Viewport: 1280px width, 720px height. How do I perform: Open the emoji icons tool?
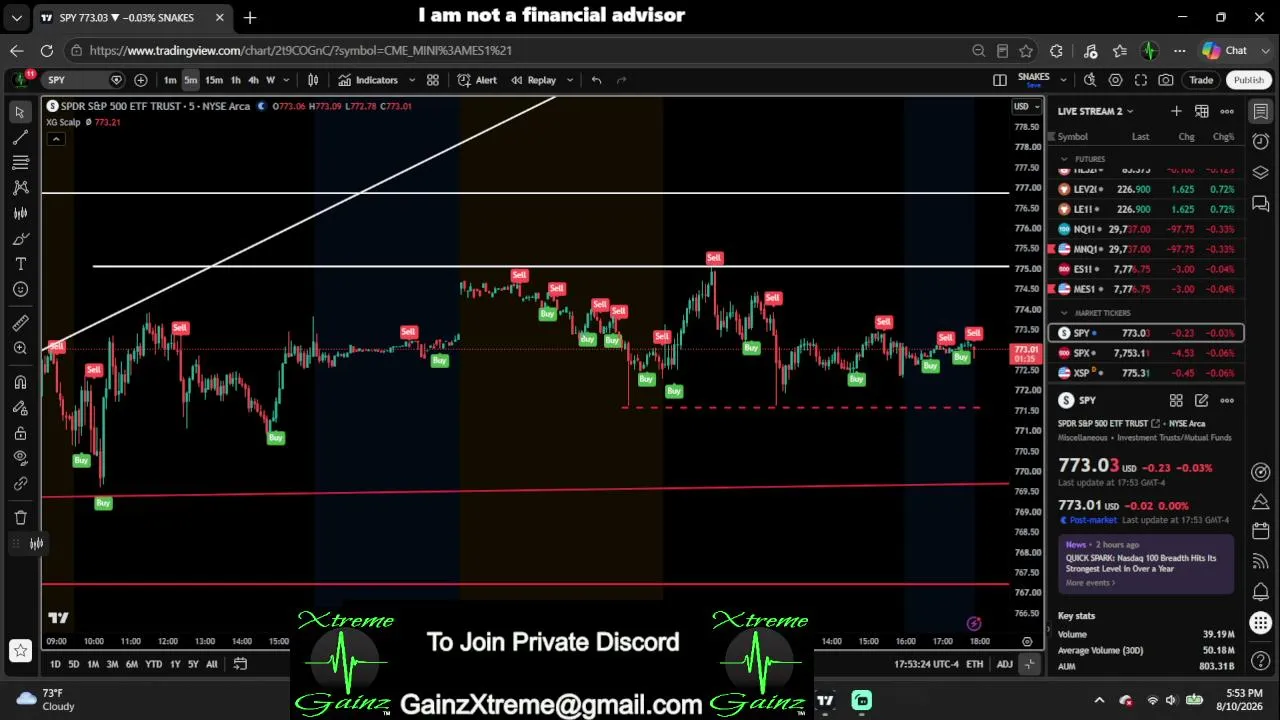tap(20, 289)
